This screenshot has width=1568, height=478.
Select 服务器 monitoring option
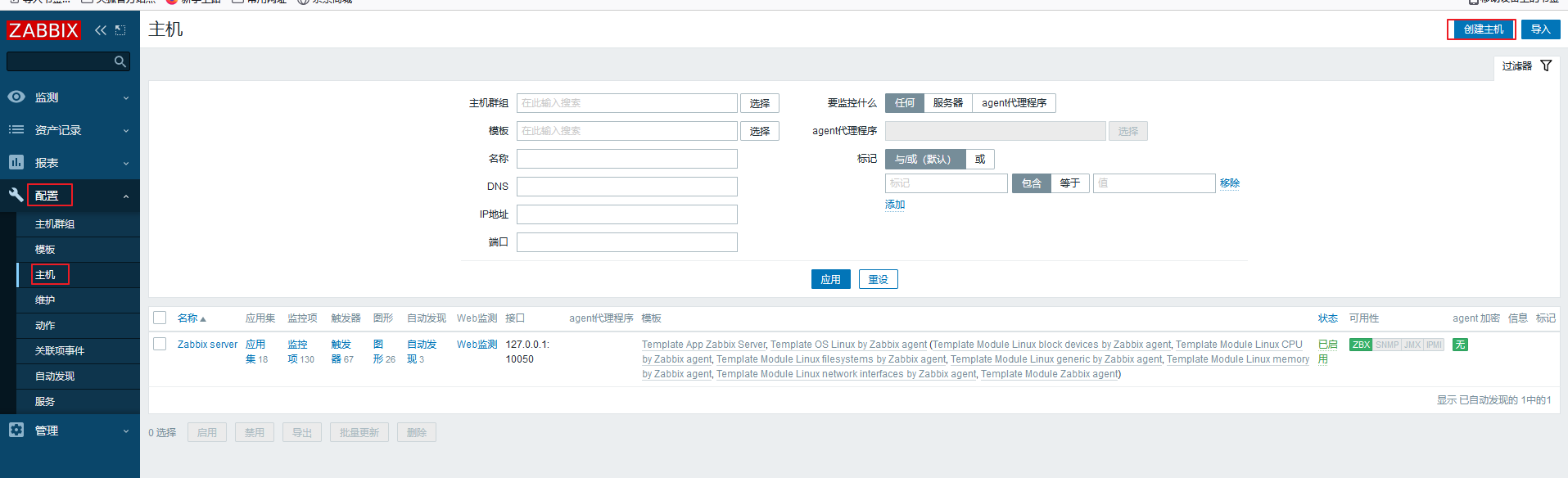point(948,103)
